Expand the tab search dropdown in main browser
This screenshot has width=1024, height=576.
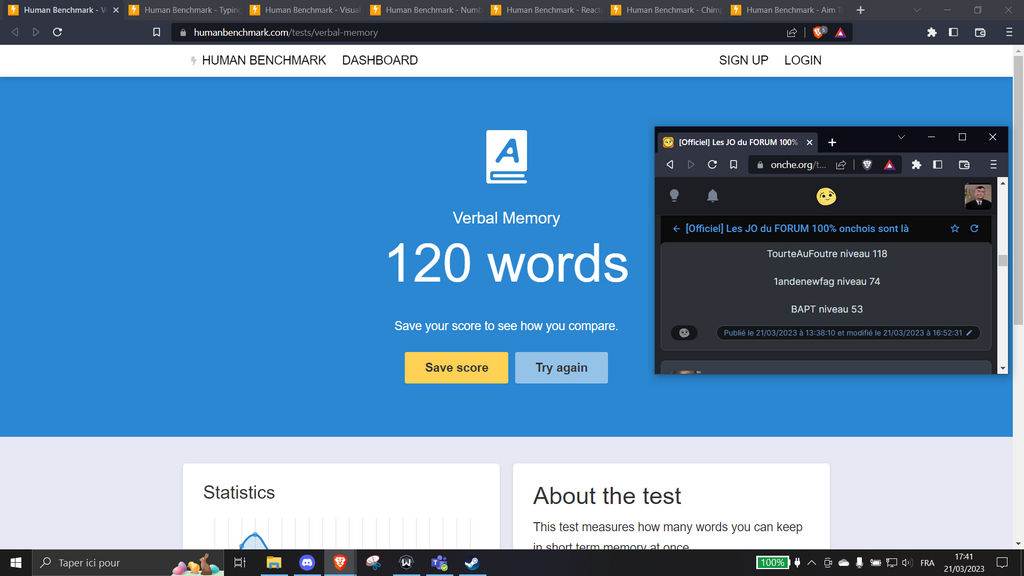[917, 10]
